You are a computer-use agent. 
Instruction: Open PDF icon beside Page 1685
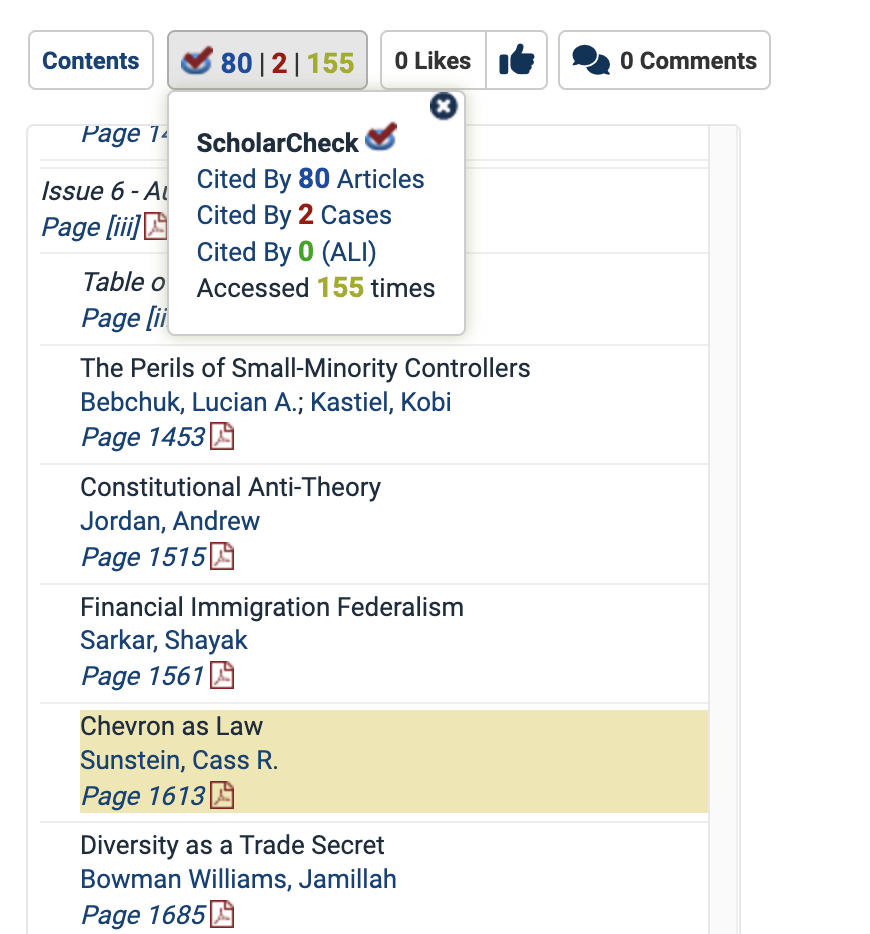[222, 914]
